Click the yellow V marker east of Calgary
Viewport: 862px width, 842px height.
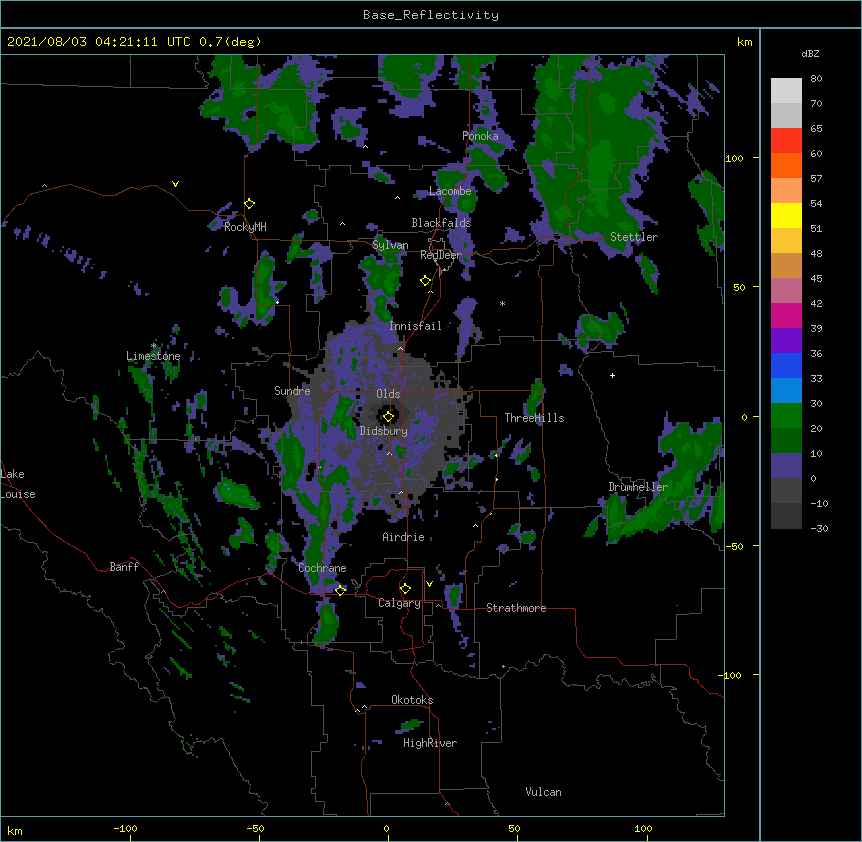tap(429, 584)
